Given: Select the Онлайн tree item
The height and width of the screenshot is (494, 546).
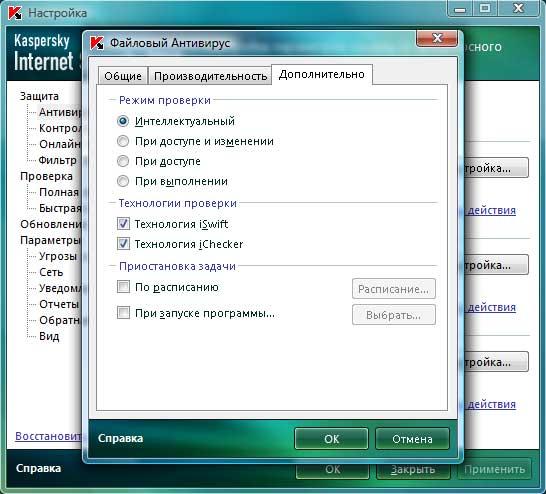Looking at the screenshot, I should [x=60, y=144].
